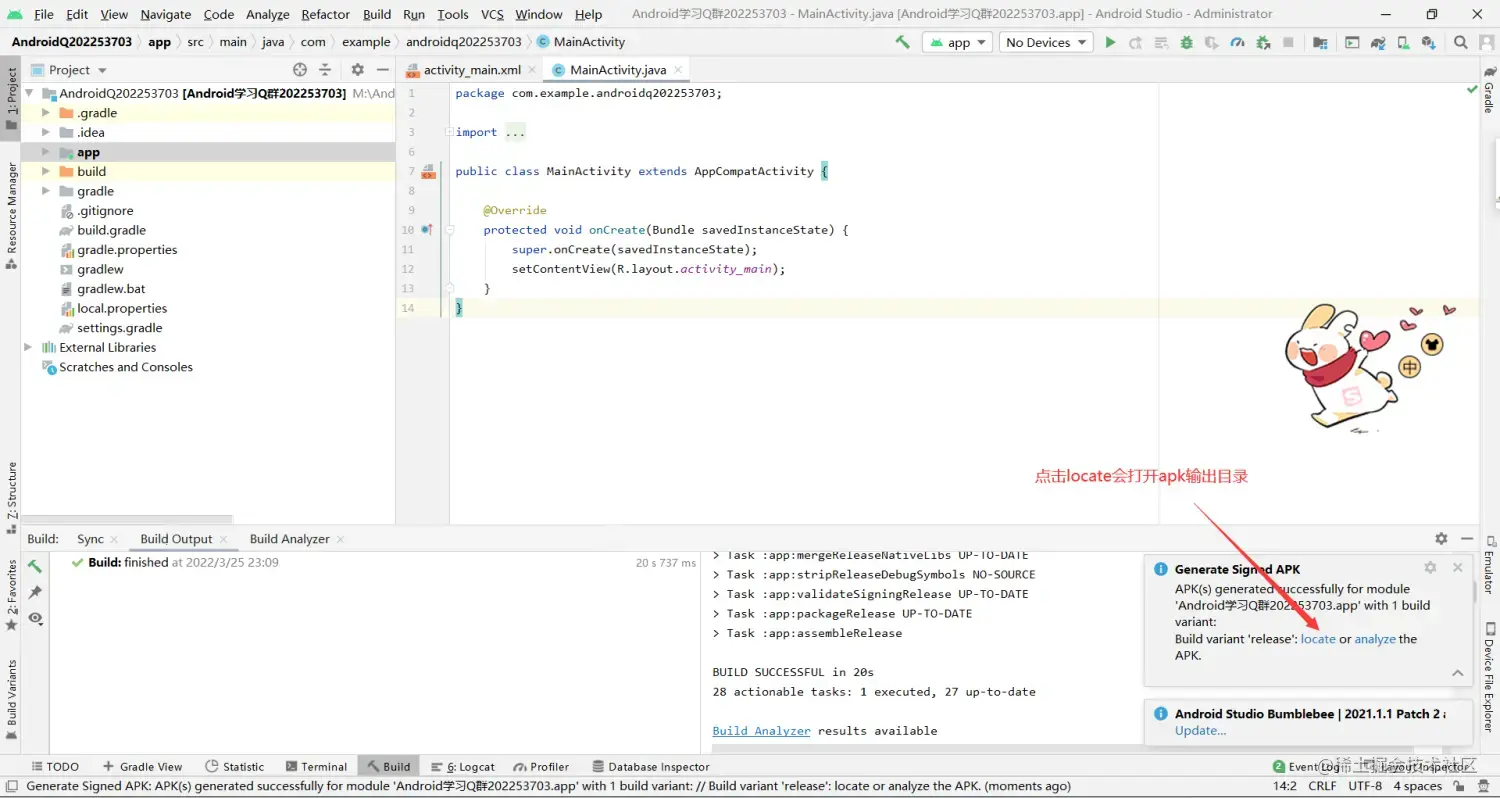Image resolution: width=1500 pixels, height=798 pixels.
Task: Click the related XML gutter icon on line 7
Action: pos(428,172)
